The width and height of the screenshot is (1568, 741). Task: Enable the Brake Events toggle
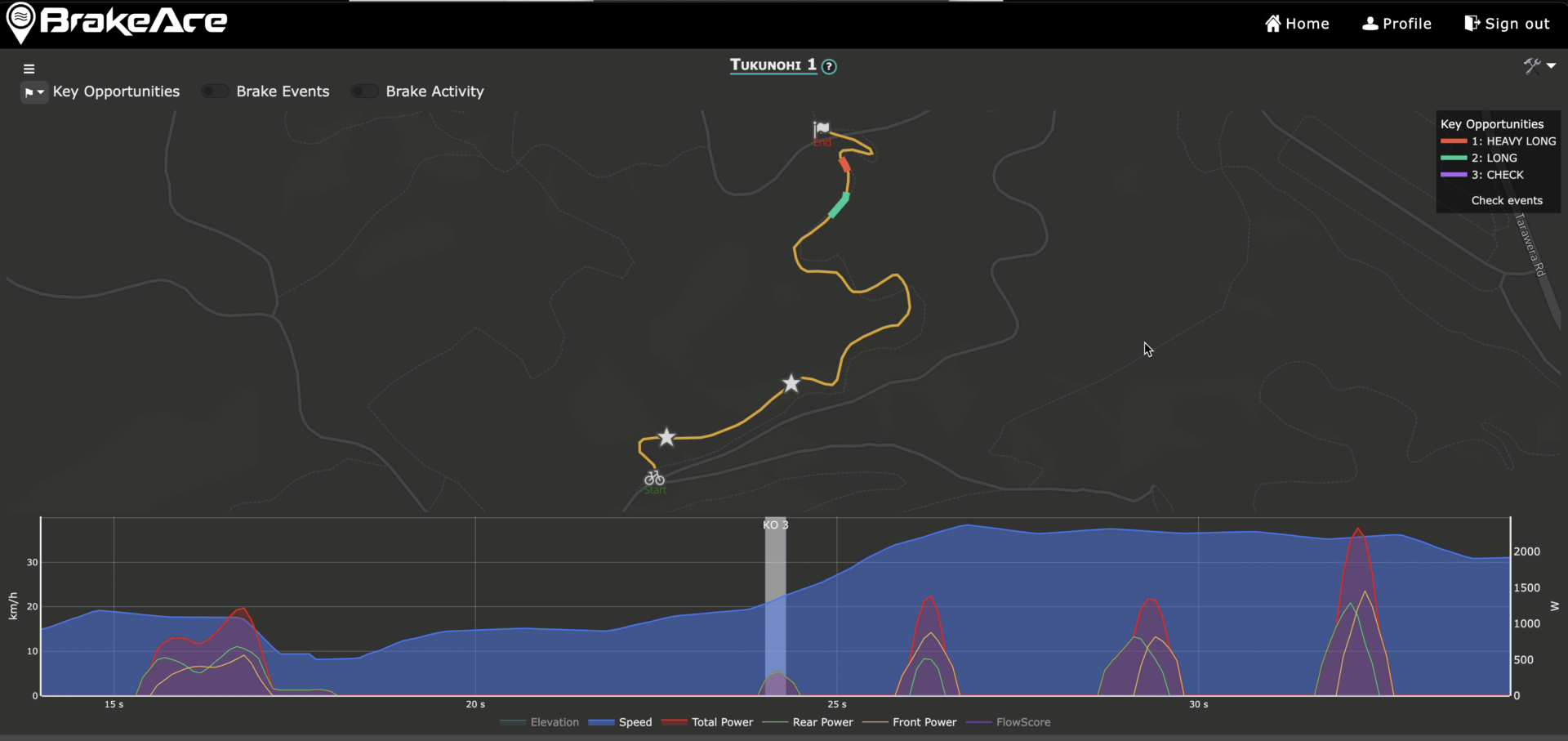(x=215, y=92)
